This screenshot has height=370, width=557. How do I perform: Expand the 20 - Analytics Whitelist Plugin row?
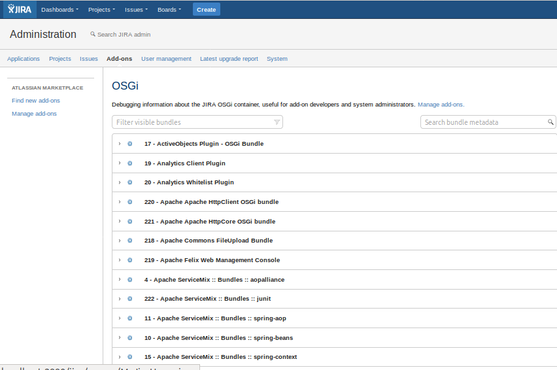click(120, 182)
